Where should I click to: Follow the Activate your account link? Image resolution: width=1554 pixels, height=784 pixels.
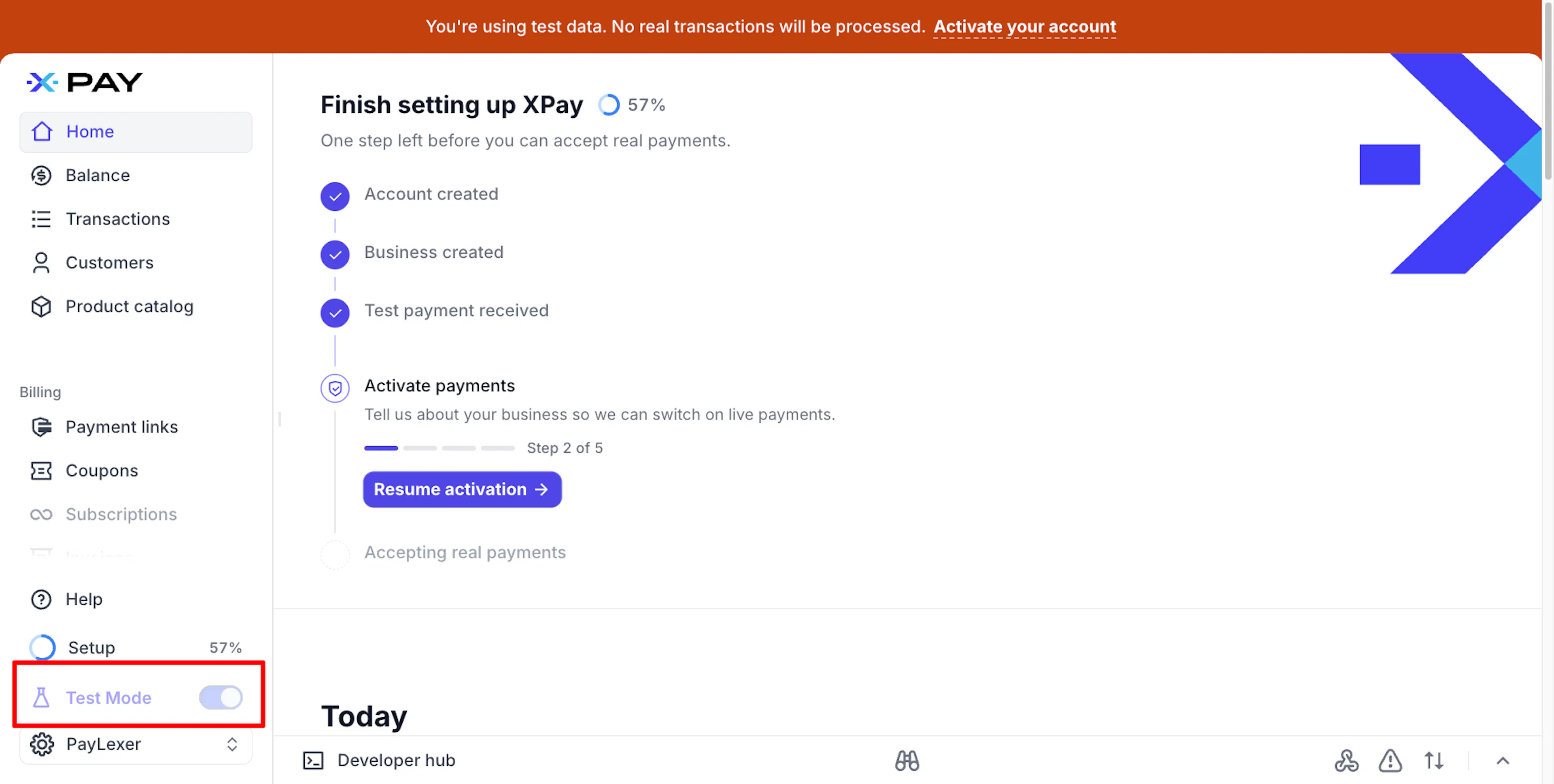[1024, 27]
